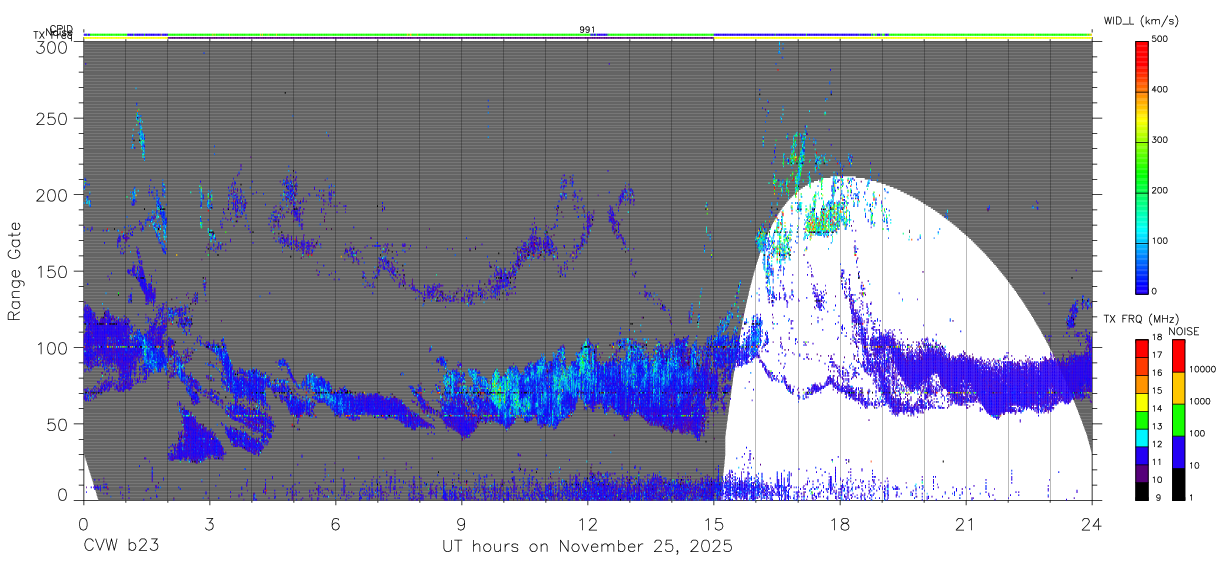Click the '150' range gate axis label
Image resolution: width=1228 pixels, height=567 pixels.
52,271
